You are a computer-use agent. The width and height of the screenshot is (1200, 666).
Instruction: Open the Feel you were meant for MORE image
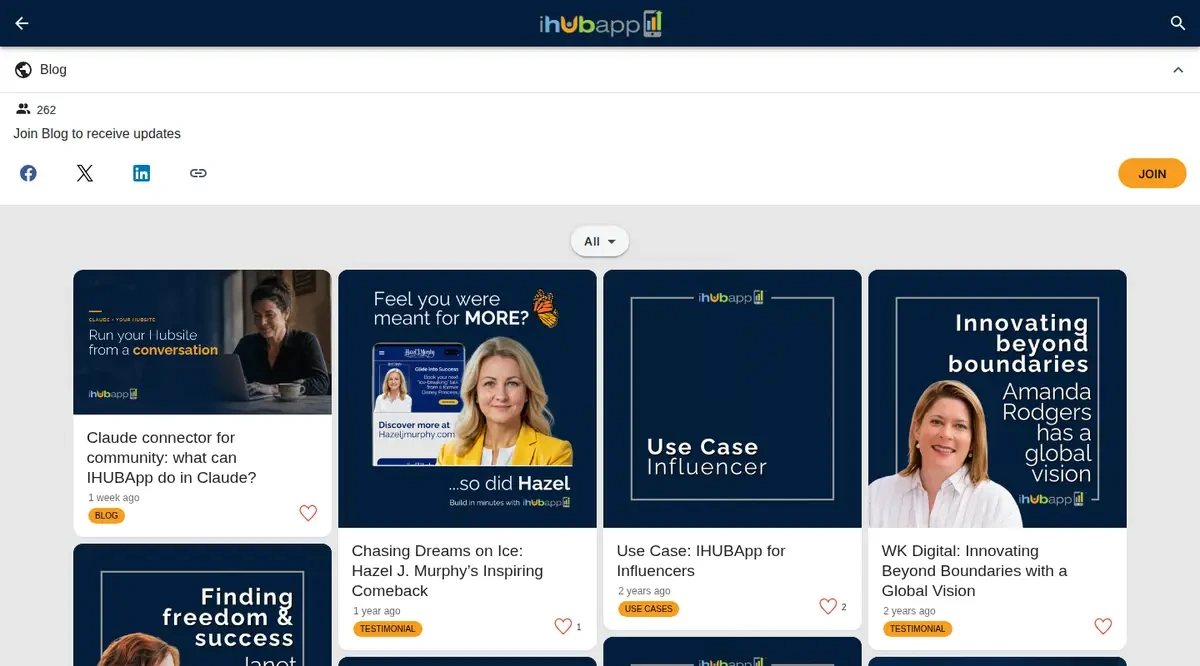[467, 399]
